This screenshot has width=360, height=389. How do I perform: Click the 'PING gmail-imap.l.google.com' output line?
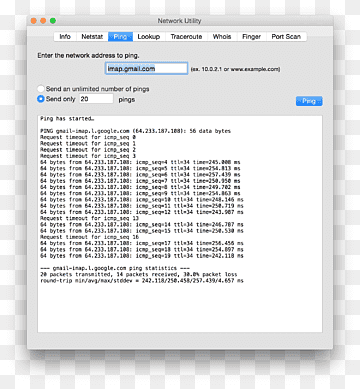(x=135, y=131)
